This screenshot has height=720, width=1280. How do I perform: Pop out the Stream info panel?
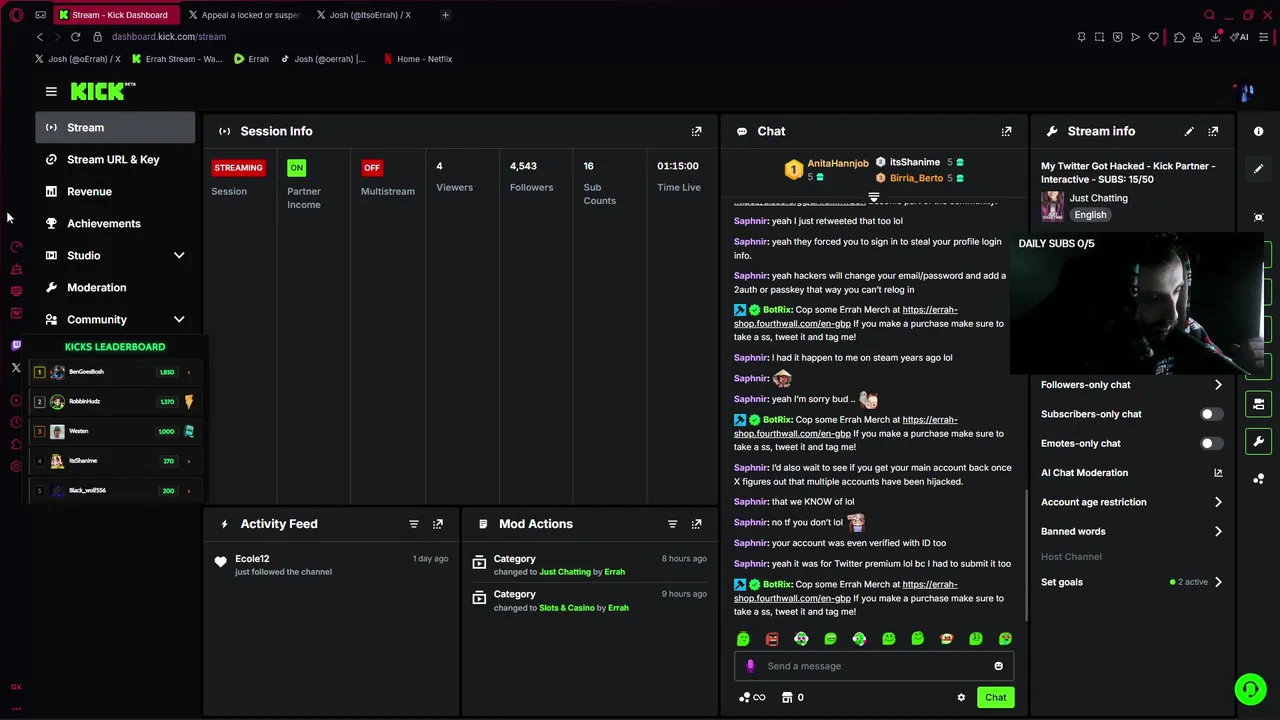pos(1213,131)
